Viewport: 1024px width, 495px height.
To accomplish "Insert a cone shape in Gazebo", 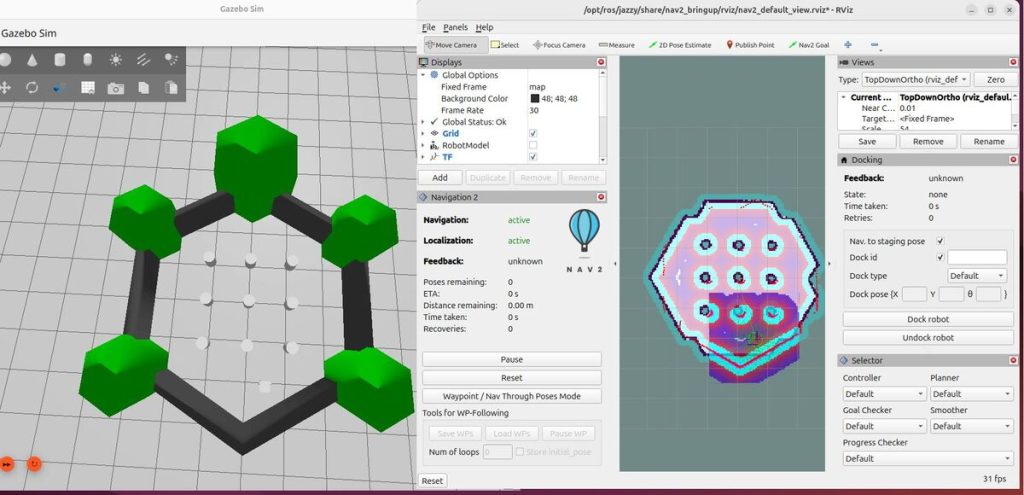I will (31, 60).
